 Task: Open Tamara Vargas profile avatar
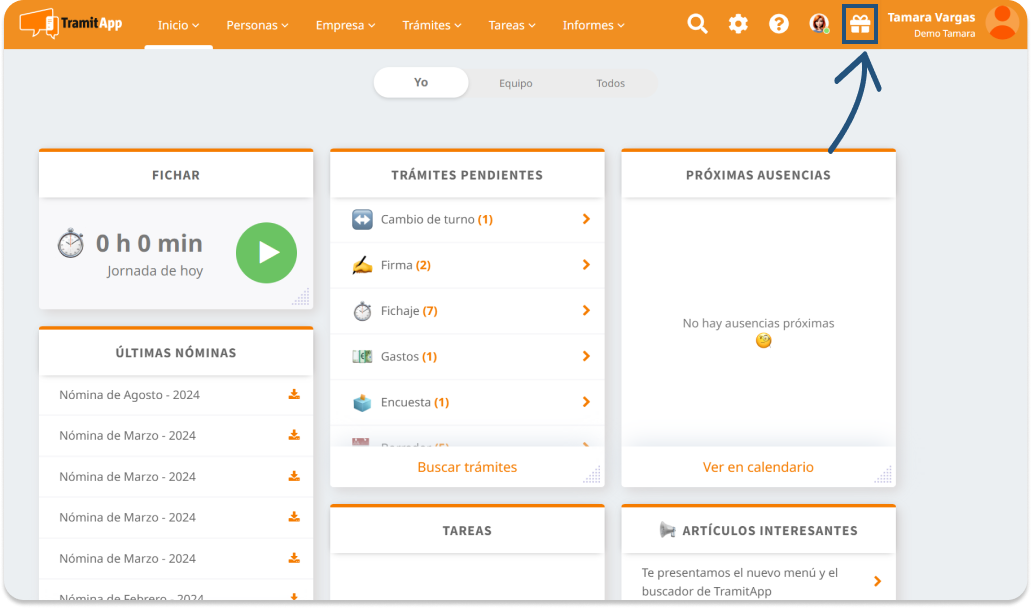(x=1001, y=23)
